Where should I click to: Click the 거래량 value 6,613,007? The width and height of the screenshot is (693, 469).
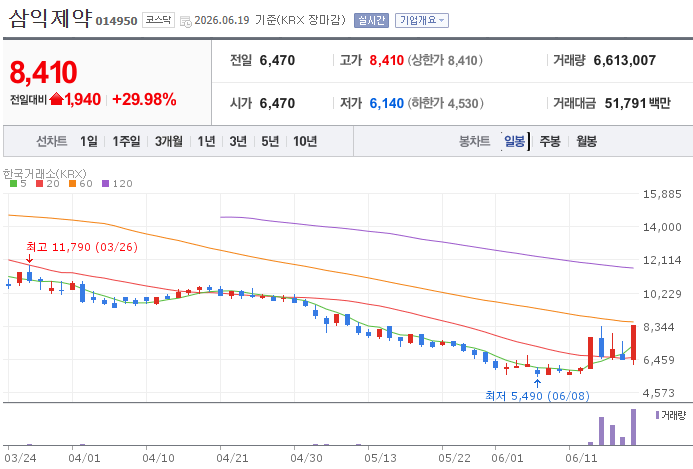(x=624, y=61)
